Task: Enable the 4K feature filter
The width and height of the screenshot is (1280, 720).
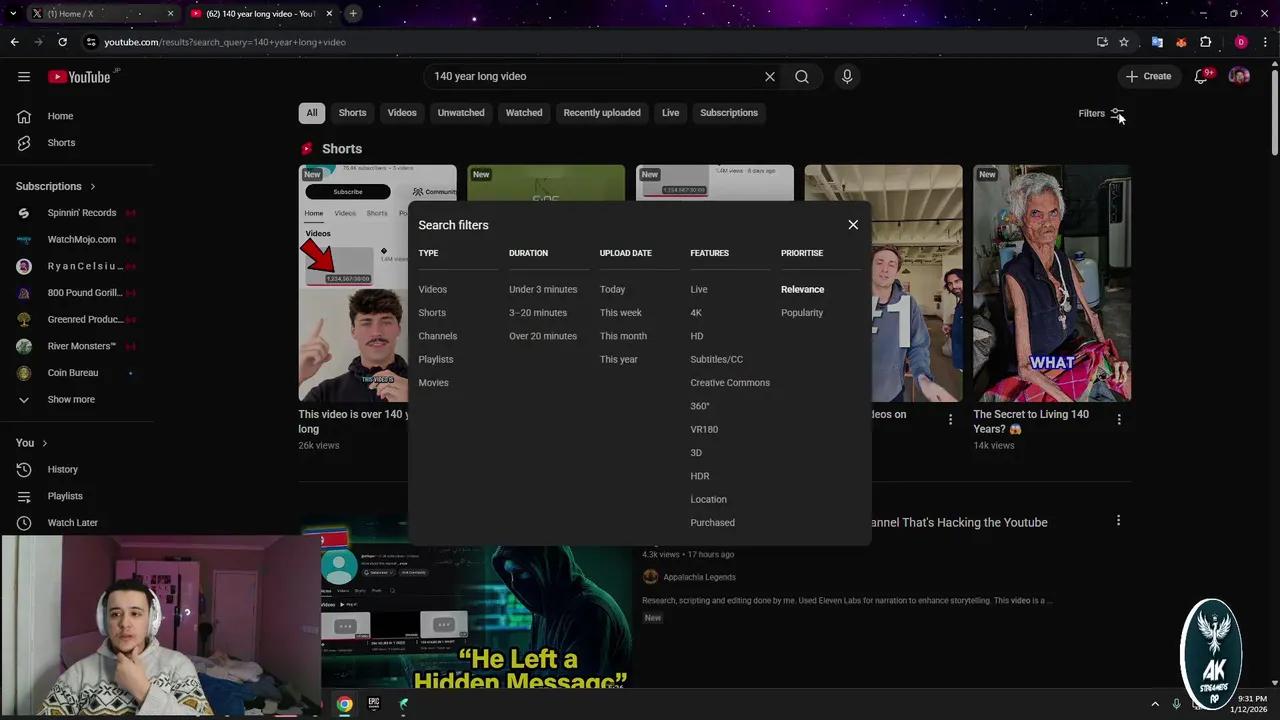Action: [x=696, y=313]
